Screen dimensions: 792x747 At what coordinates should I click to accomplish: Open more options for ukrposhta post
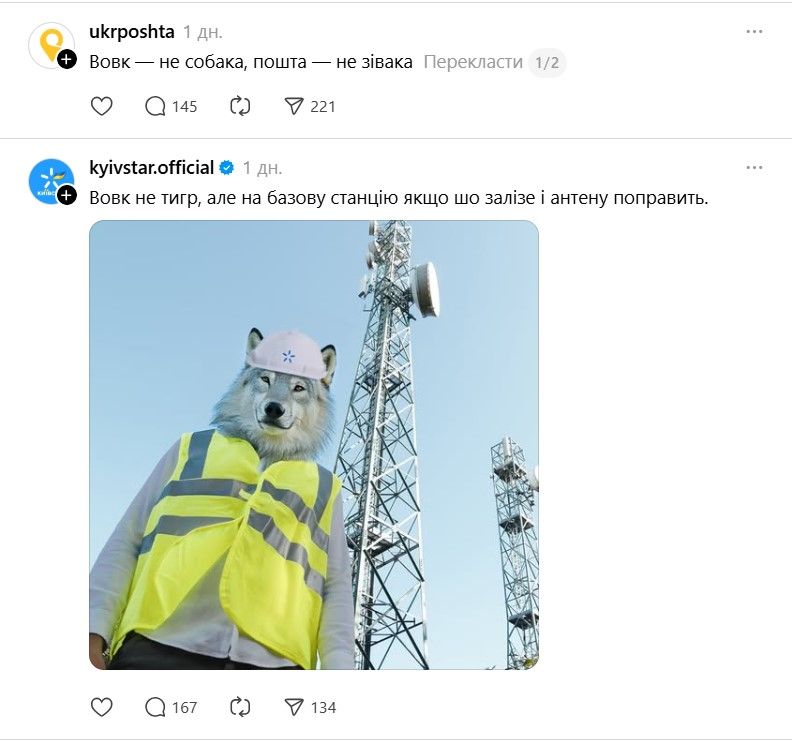tap(754, 32)
